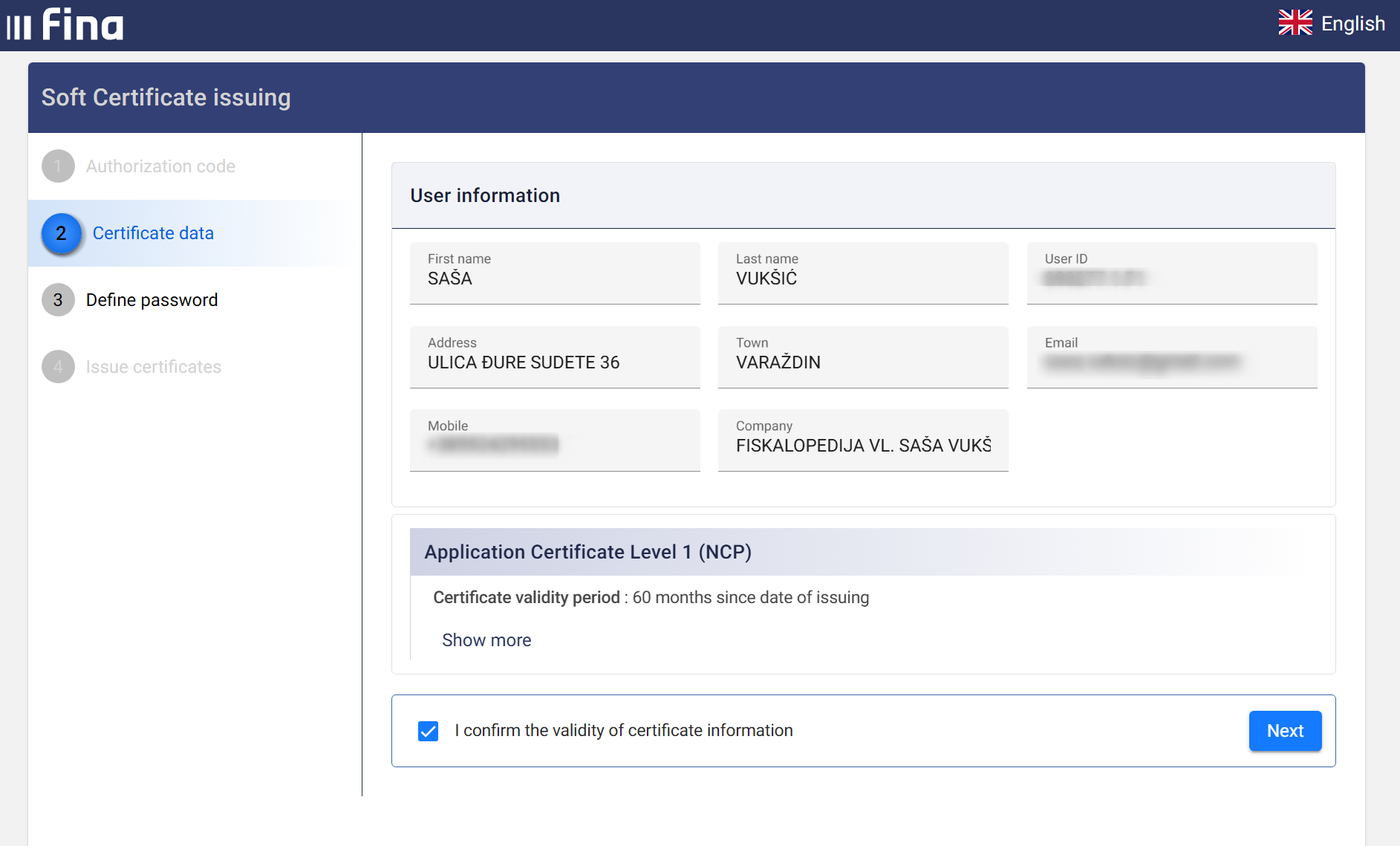Open the English language selector
The width and height of the screenshot is (1400, 846).
tap(1352, 23)
